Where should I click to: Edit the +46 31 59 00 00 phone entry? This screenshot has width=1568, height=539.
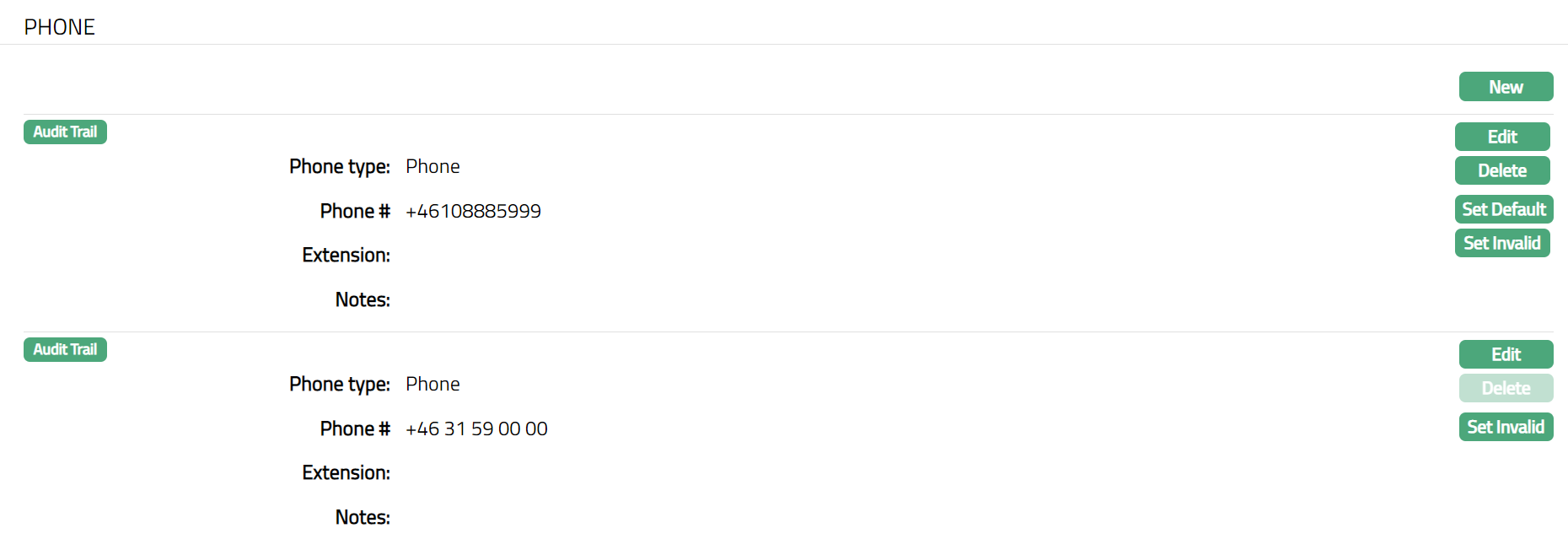coord(1506,354)
